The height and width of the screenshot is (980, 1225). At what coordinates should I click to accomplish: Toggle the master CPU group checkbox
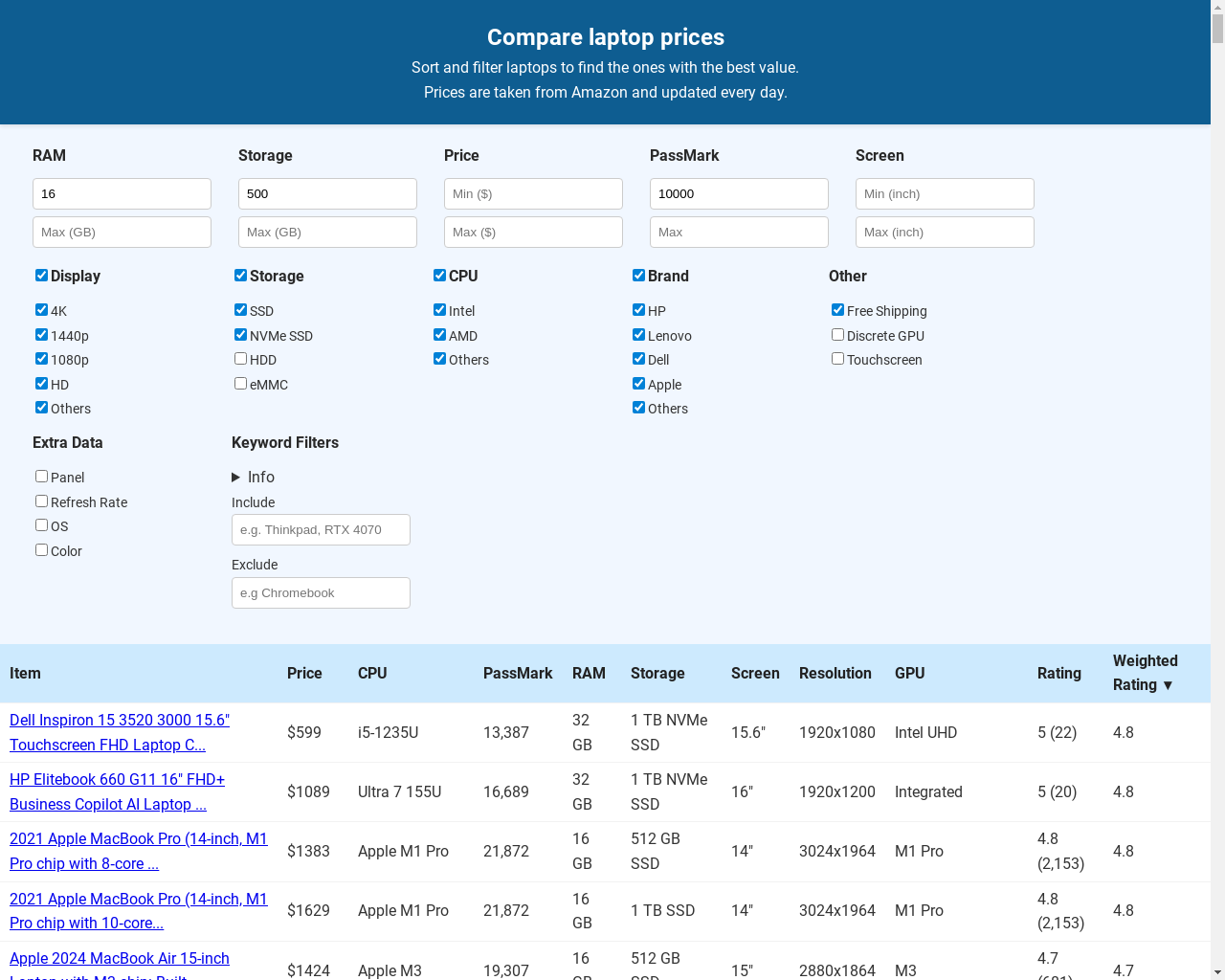439,276
